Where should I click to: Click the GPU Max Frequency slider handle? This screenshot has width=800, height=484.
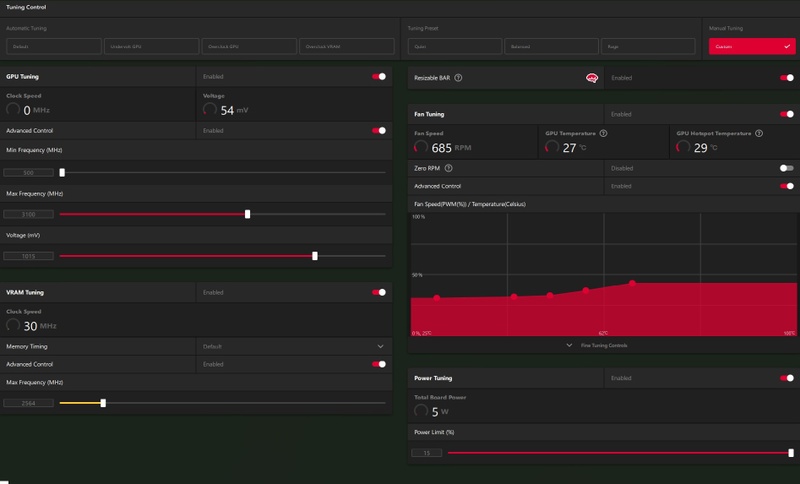point(247,214)
